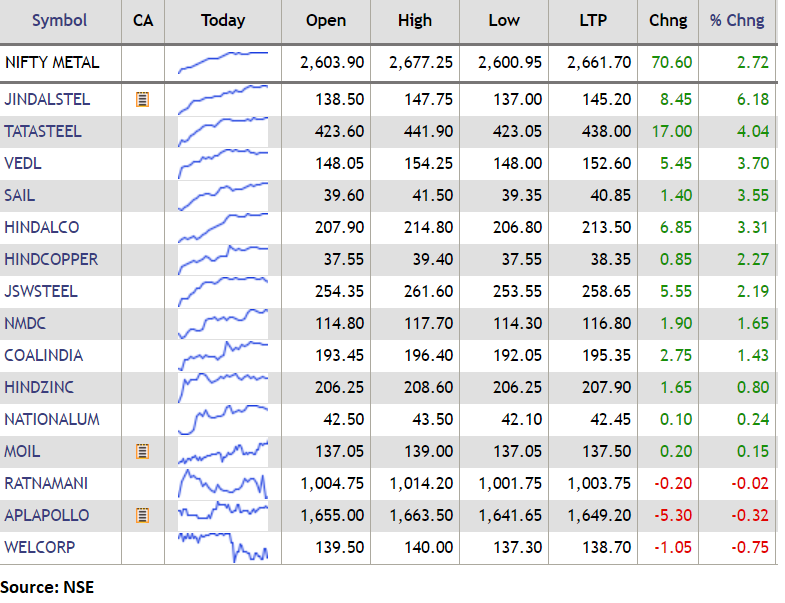This screenshot has width=785, height=603.
Task: Click the Chng column header
Action: [668, 20]
